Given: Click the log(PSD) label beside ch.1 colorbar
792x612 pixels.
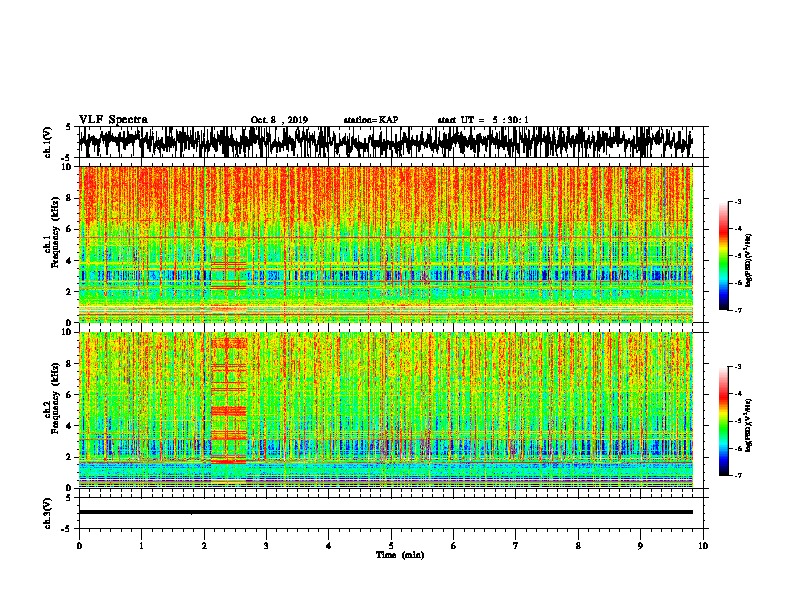Looking at the screenshot, I should pos(748,261).
